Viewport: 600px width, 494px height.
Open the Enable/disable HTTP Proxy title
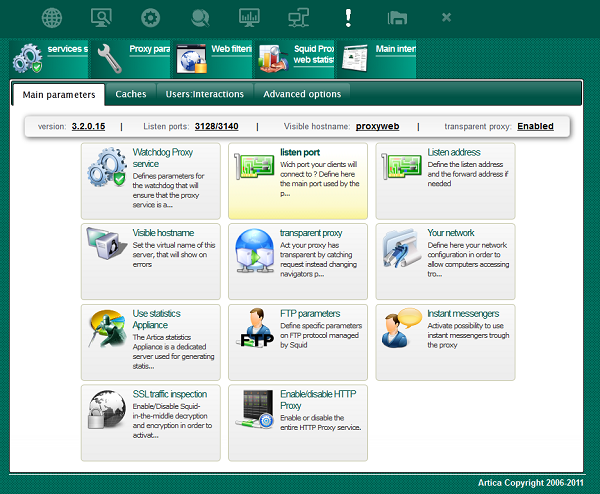[318, 400]
